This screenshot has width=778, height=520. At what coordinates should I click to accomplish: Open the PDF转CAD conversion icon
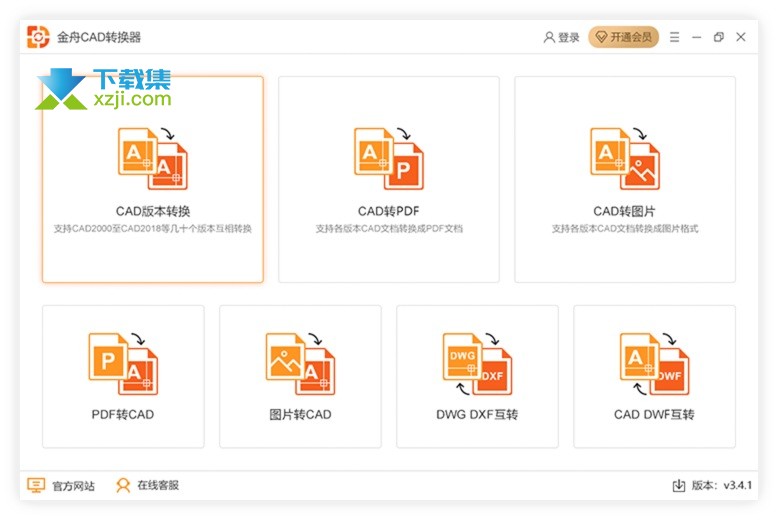[x=123, y=365]
